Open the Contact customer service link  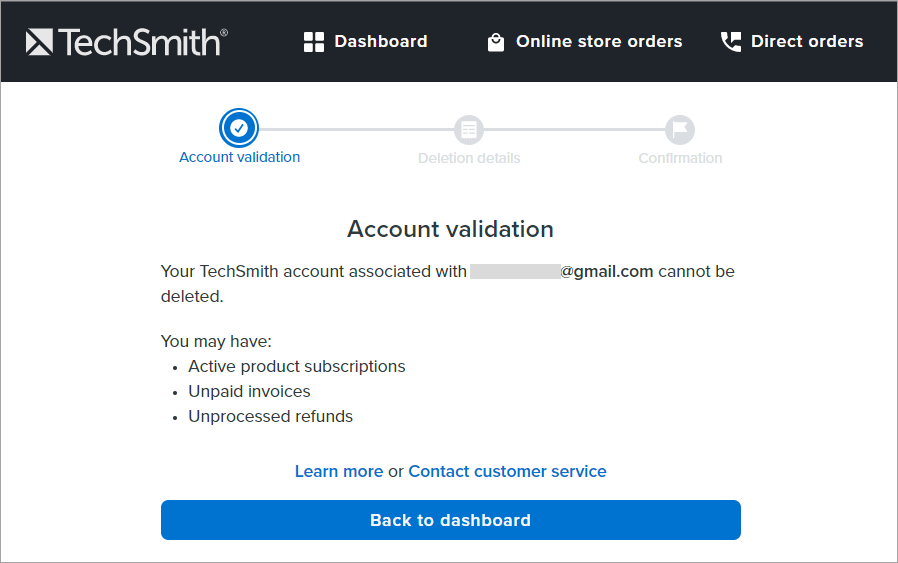coord(507,471)
